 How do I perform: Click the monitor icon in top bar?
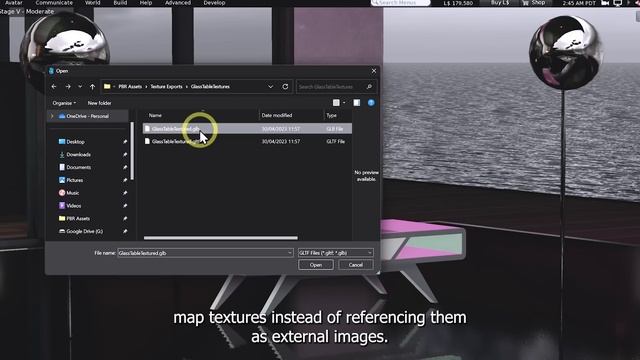click(x=618, y=3)
